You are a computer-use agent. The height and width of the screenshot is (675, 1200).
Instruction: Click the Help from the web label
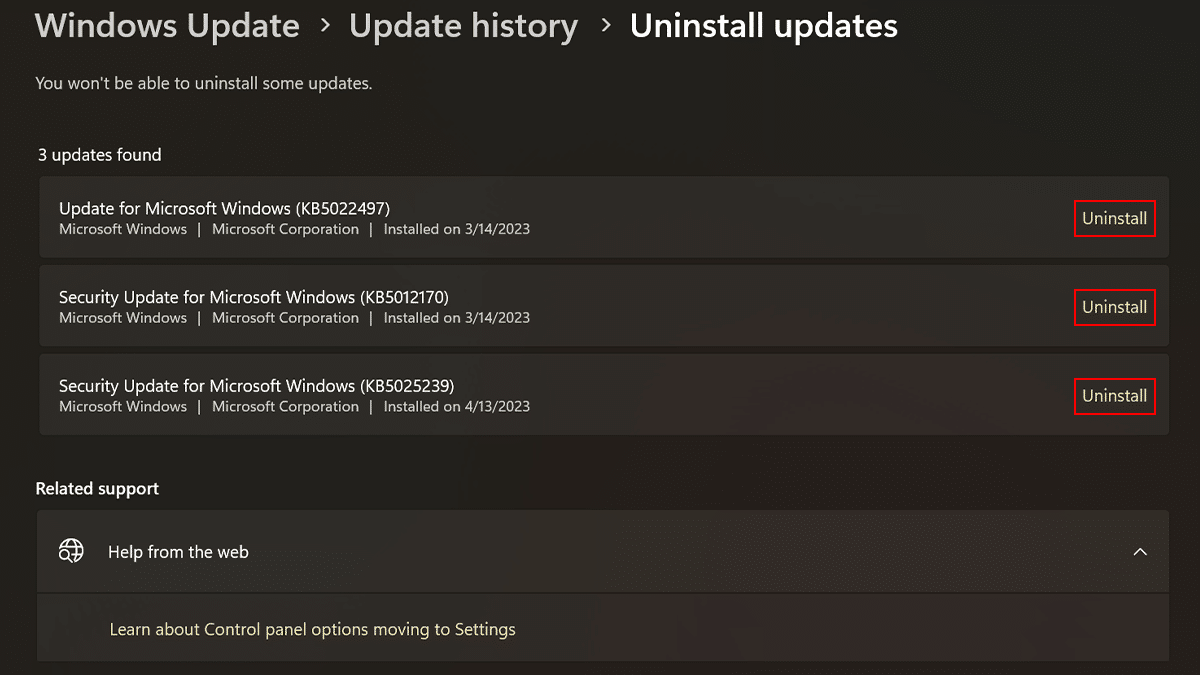pyautogui.click(x=178, y=552)
